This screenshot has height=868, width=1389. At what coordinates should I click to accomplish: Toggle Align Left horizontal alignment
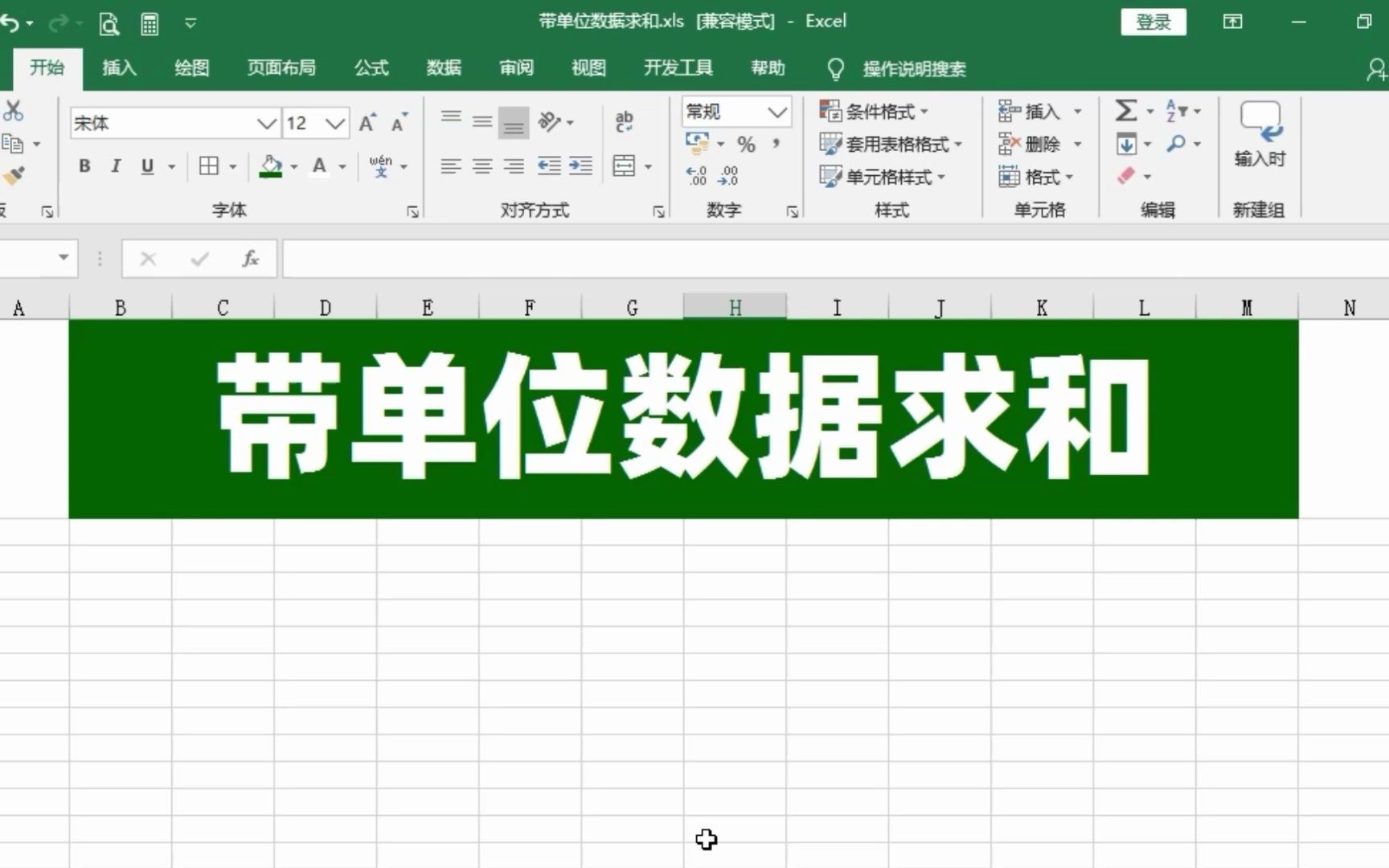tap(451, 166)
